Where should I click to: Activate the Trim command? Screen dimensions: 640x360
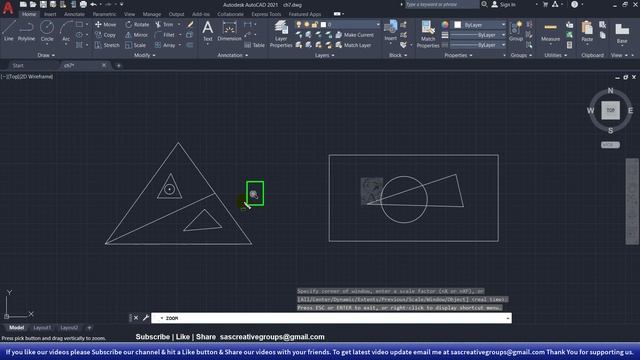[x=164, y=24]
